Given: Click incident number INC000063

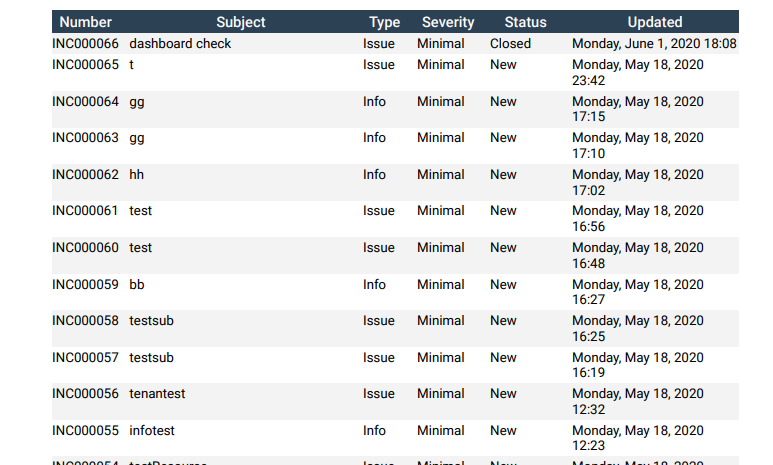Looking at the screenshot, I should click(x=85, y=138).
